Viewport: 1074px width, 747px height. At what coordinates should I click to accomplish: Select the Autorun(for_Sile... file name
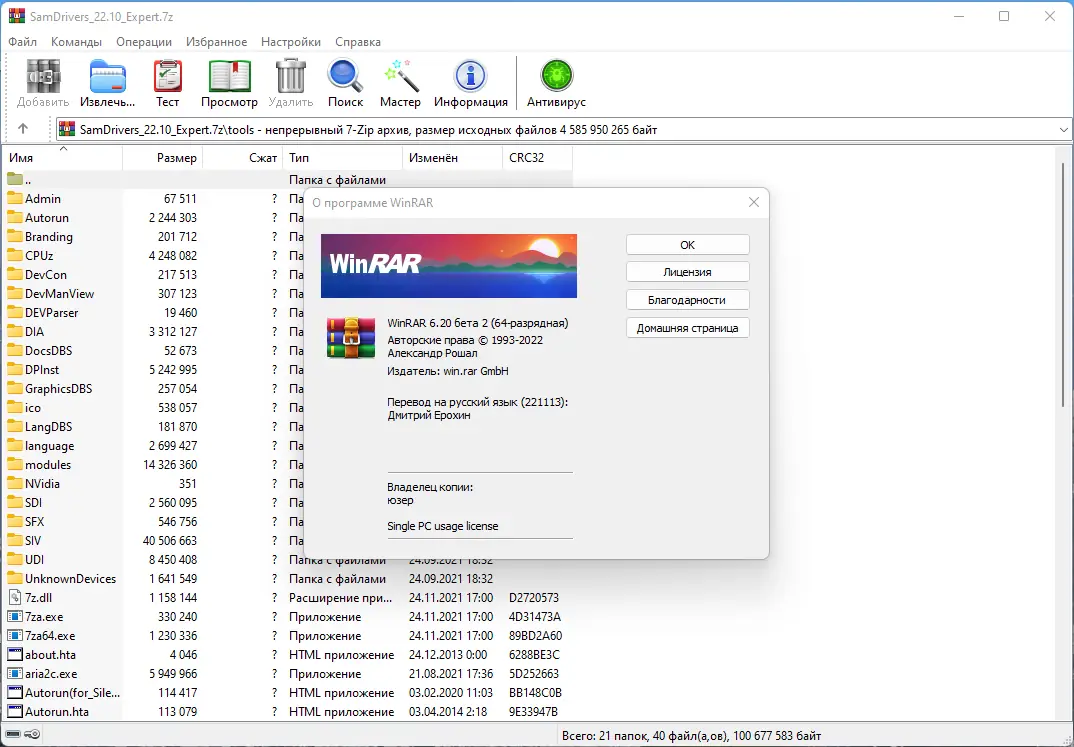click(73, 693)
